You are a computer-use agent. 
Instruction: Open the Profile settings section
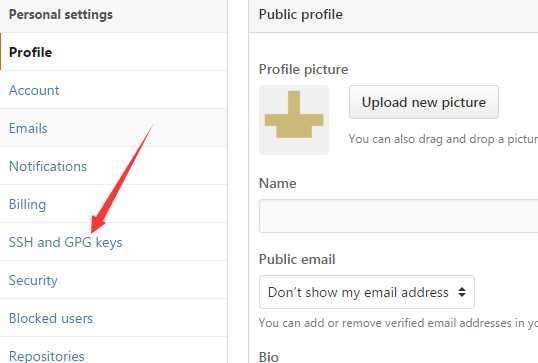point(113,52)
